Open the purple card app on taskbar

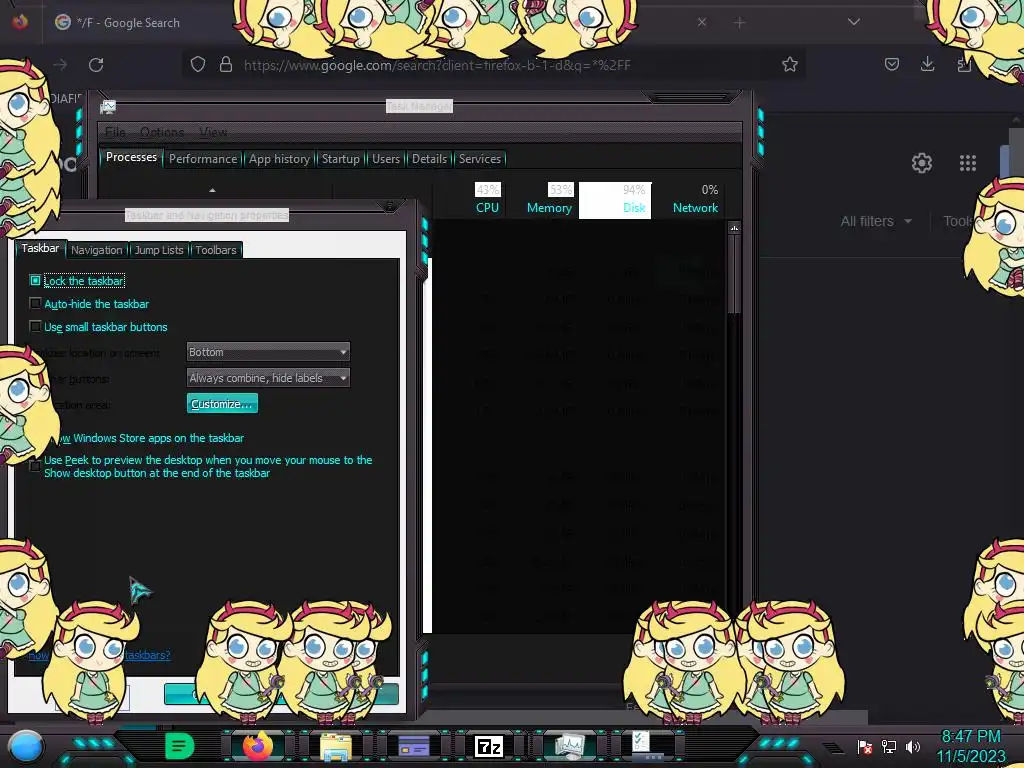(x=413, y=746)
